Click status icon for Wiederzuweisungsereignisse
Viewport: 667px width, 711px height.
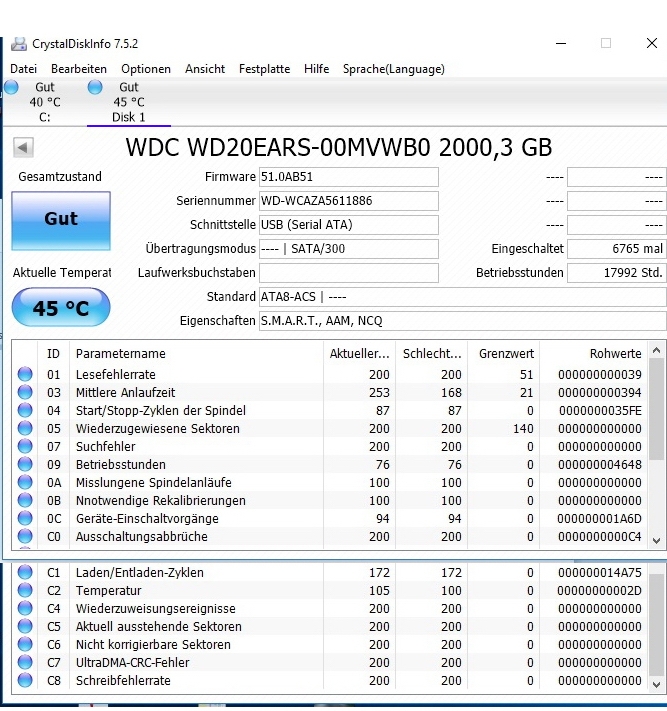[x=25, y=608]
